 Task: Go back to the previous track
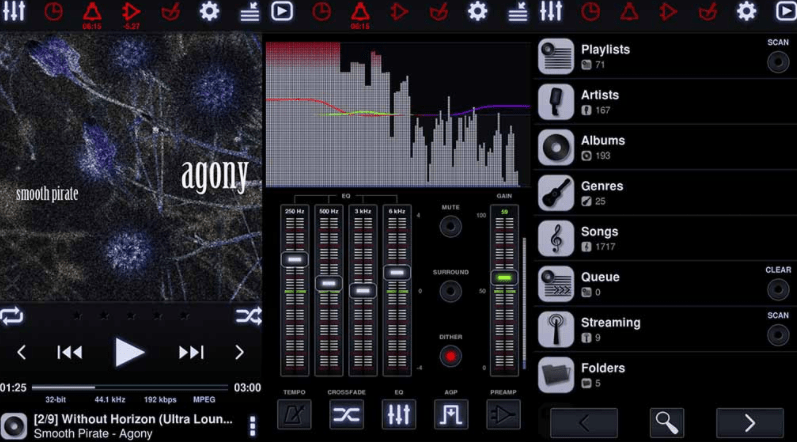69,352
